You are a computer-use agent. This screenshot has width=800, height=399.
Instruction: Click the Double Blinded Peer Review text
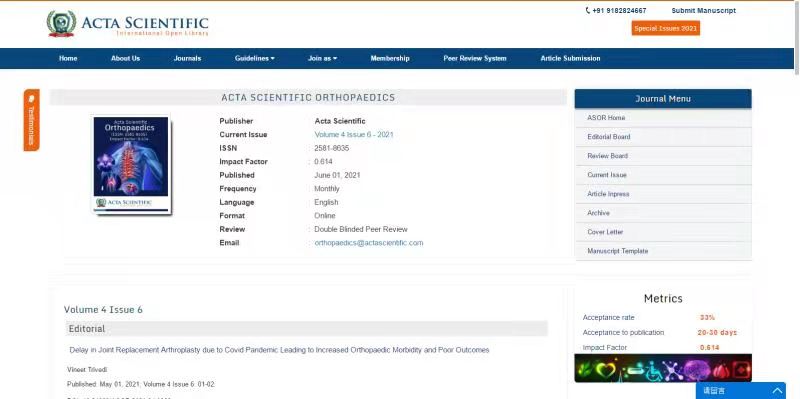tap(361, 230)
